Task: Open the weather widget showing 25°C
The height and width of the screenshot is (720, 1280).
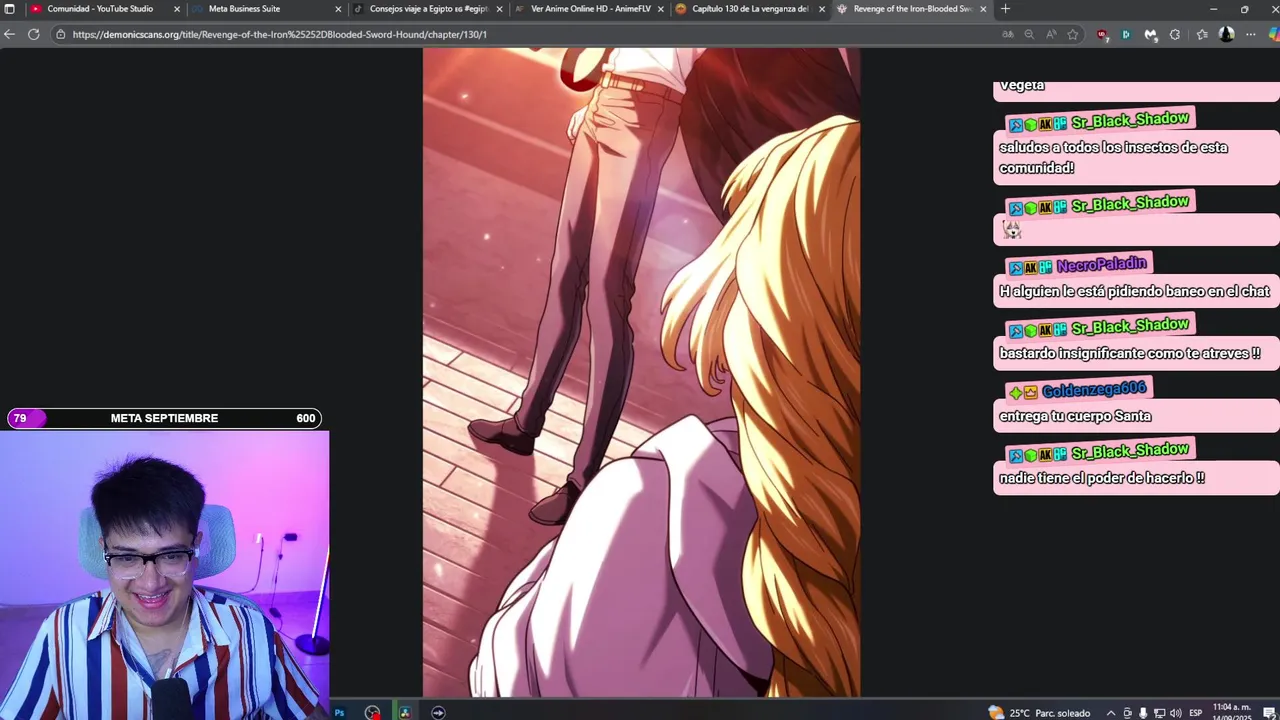Action: tap(1039, 712)
